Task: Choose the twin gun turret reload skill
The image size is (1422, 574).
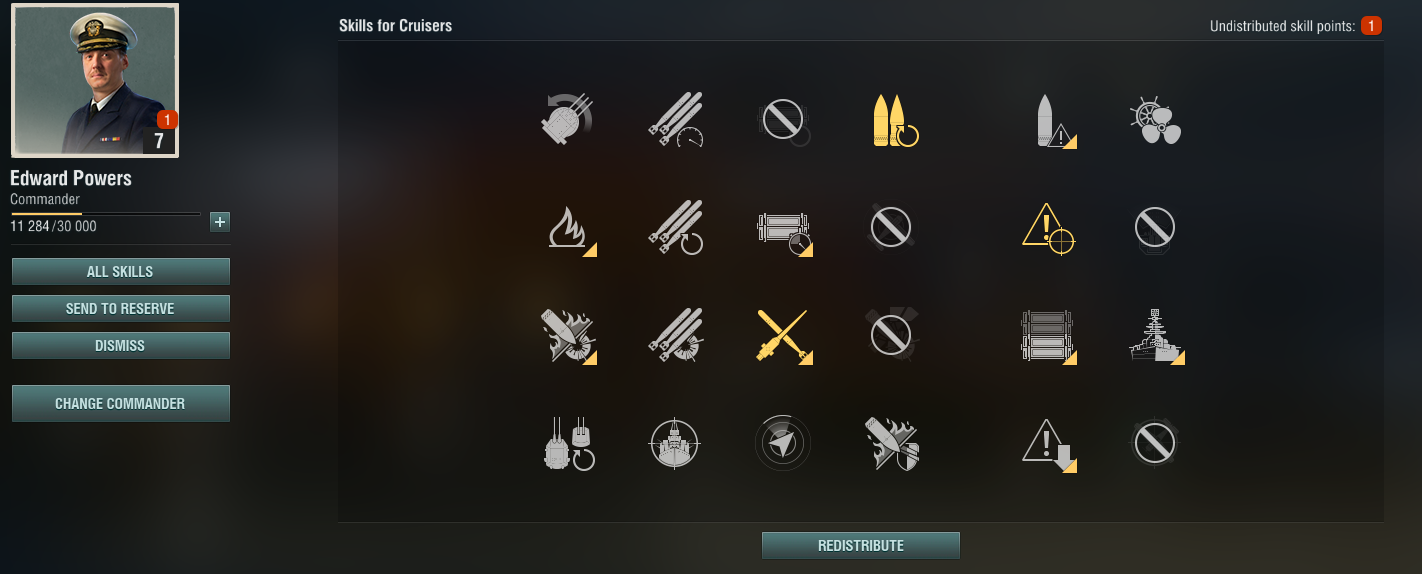Action: (569, 443)
